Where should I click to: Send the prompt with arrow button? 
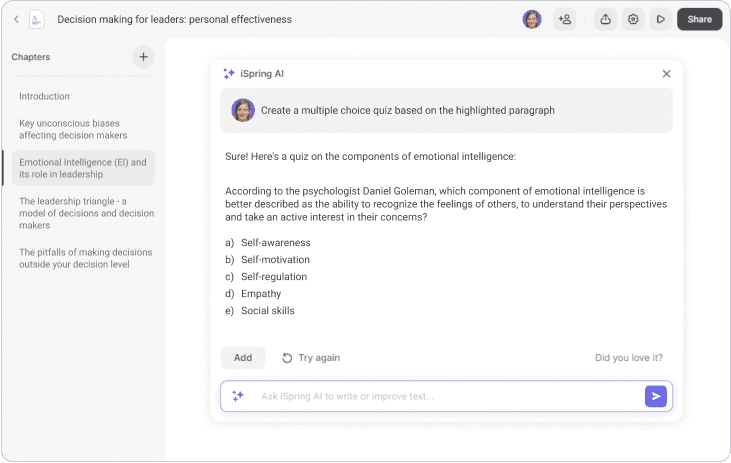[x=656, y=396]
